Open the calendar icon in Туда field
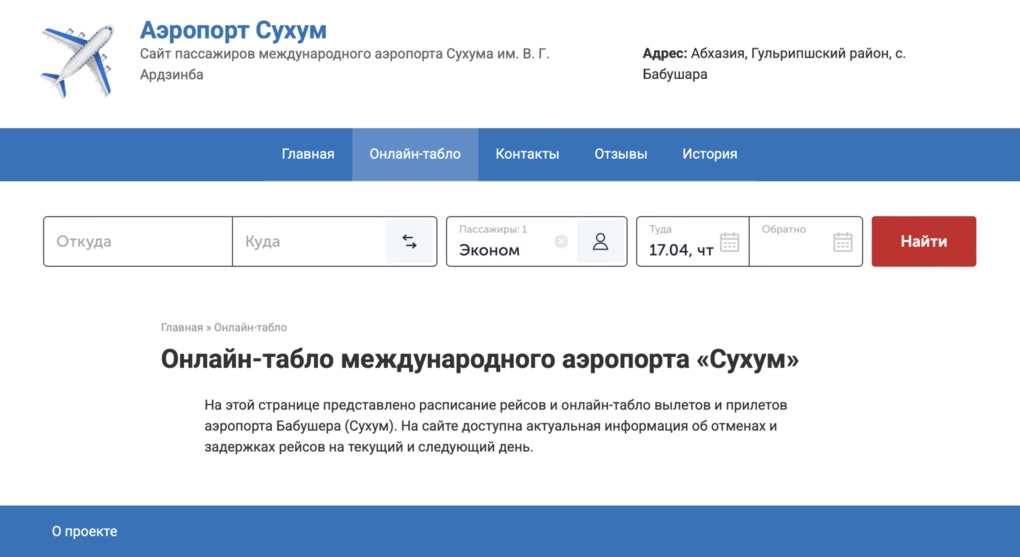1020x557 pixels. (x=729, y=242)
